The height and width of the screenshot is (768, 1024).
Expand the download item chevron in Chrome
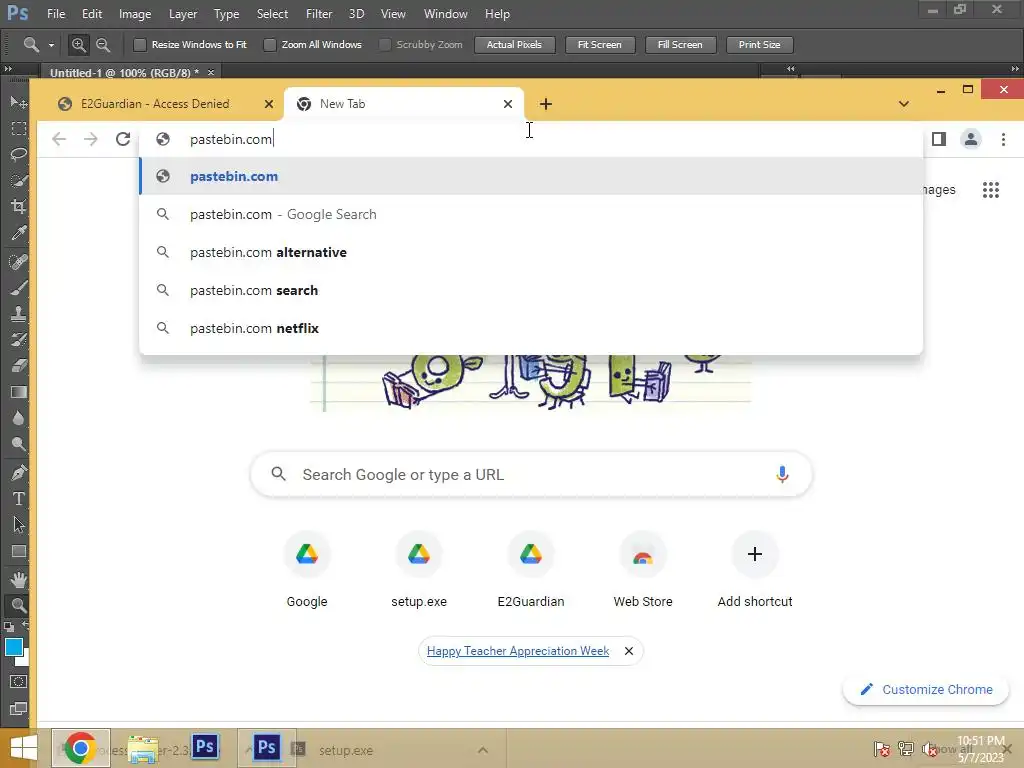pos(483,750)
